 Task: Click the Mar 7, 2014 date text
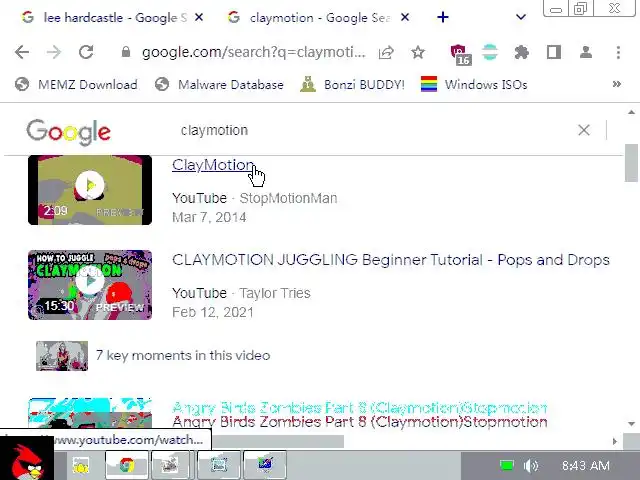(x=209, y=217)
